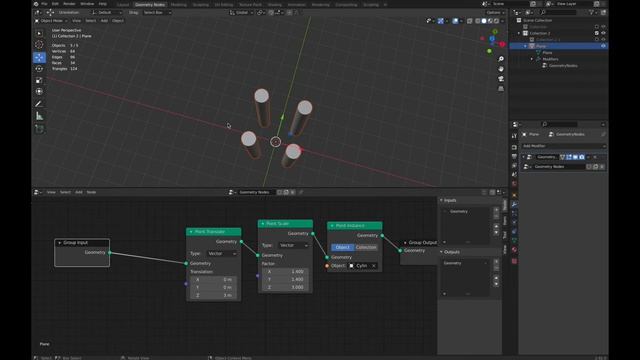Toggle modifier show in viewport button
This screenshot has height=360, width=640.
576,157
